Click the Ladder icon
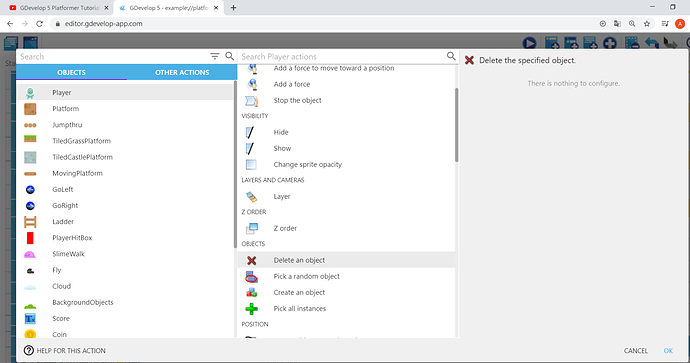This screenshot has height=363, width=690. coord(30,222)
